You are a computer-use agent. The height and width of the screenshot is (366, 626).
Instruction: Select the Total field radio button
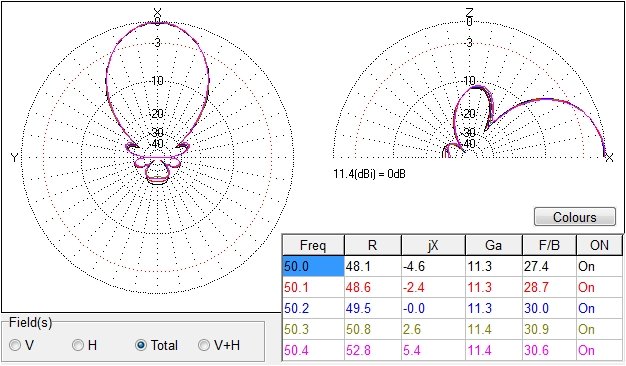[x=141, y=345]
